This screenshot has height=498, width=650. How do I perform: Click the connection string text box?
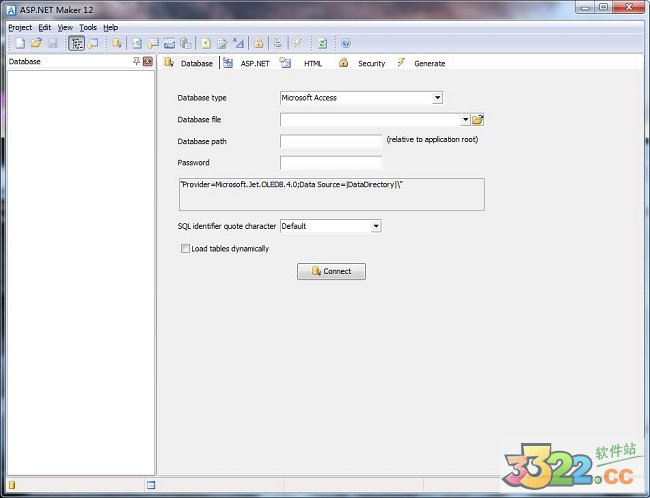coord(332,194)
